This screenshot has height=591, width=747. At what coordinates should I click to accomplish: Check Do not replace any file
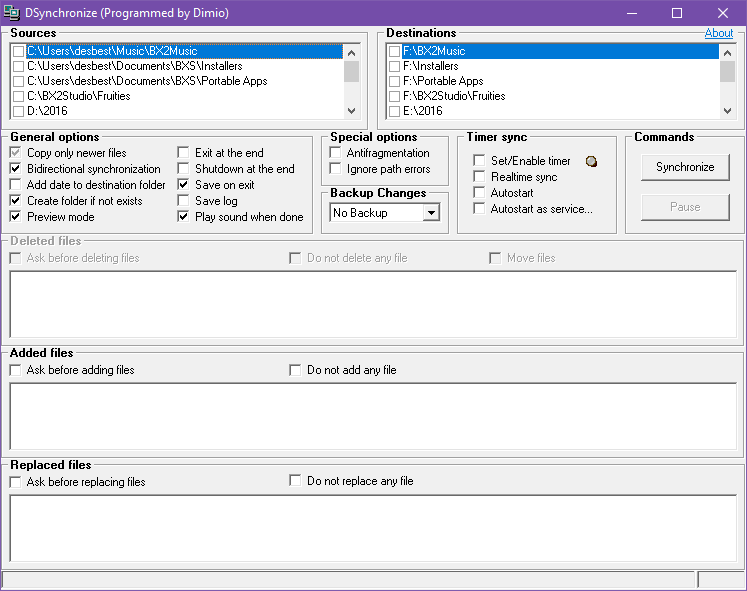(x=295, y=481)
